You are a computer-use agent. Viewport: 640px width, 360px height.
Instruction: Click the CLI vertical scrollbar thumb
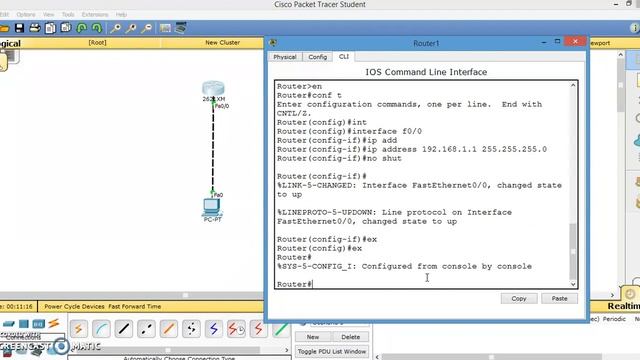(x=573, y=251)
